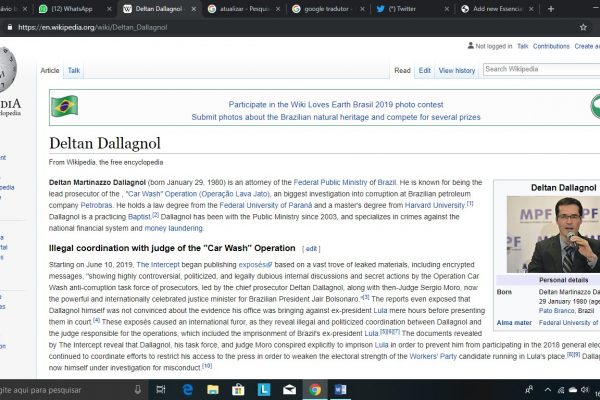Image resolution: width=600 pixels, height=400 pixels.
Task: Follow the money laundering link
Action: [174, 229]
